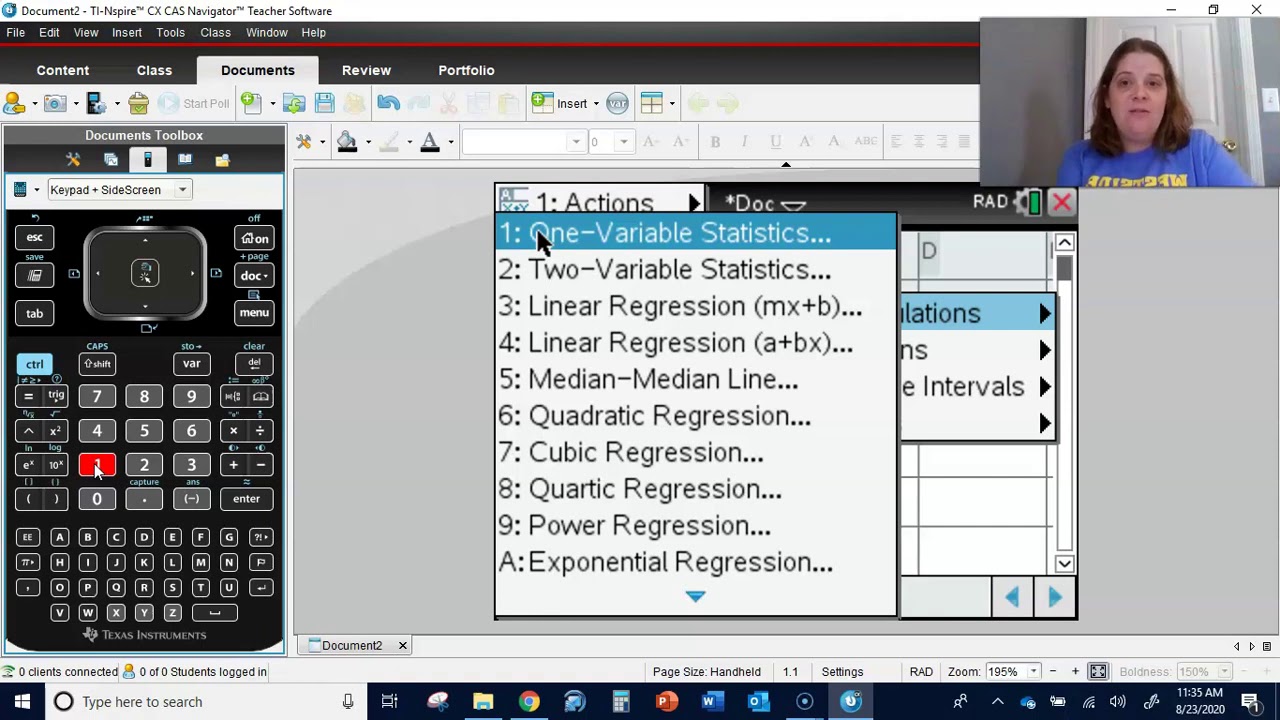Open the Page Layout toolbar icon
The width and height of the screenshot is (1280, 720).
(652, 103)
